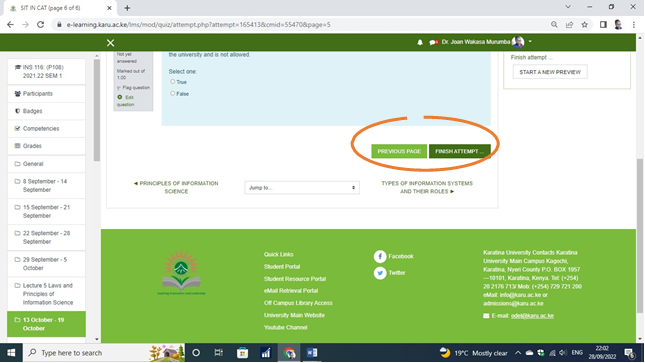Go back in browser history
This screenshot has width=645, height=363.
tap(10, 25)
